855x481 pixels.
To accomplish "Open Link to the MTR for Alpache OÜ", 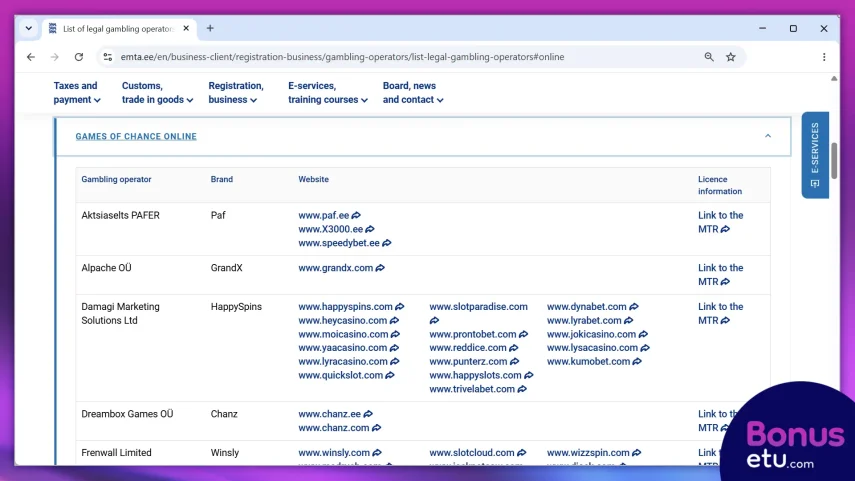I will (x=720, y=275).
